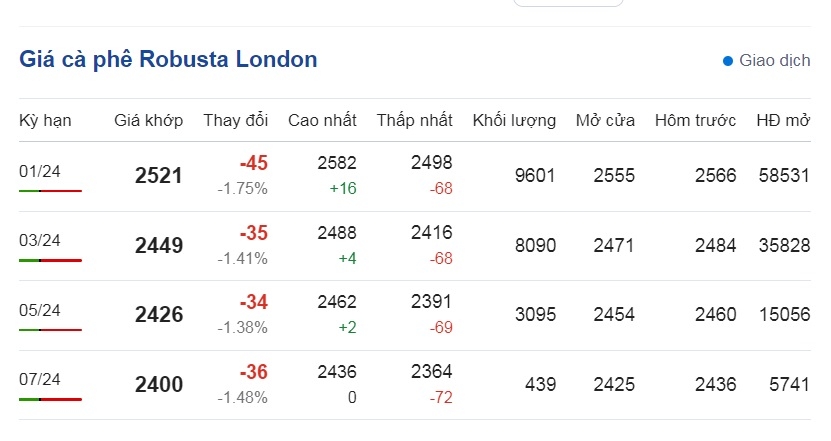831x441 pixels.
Task: Open the Giá cà phê Robusta London heading
Action: [168, 59]
